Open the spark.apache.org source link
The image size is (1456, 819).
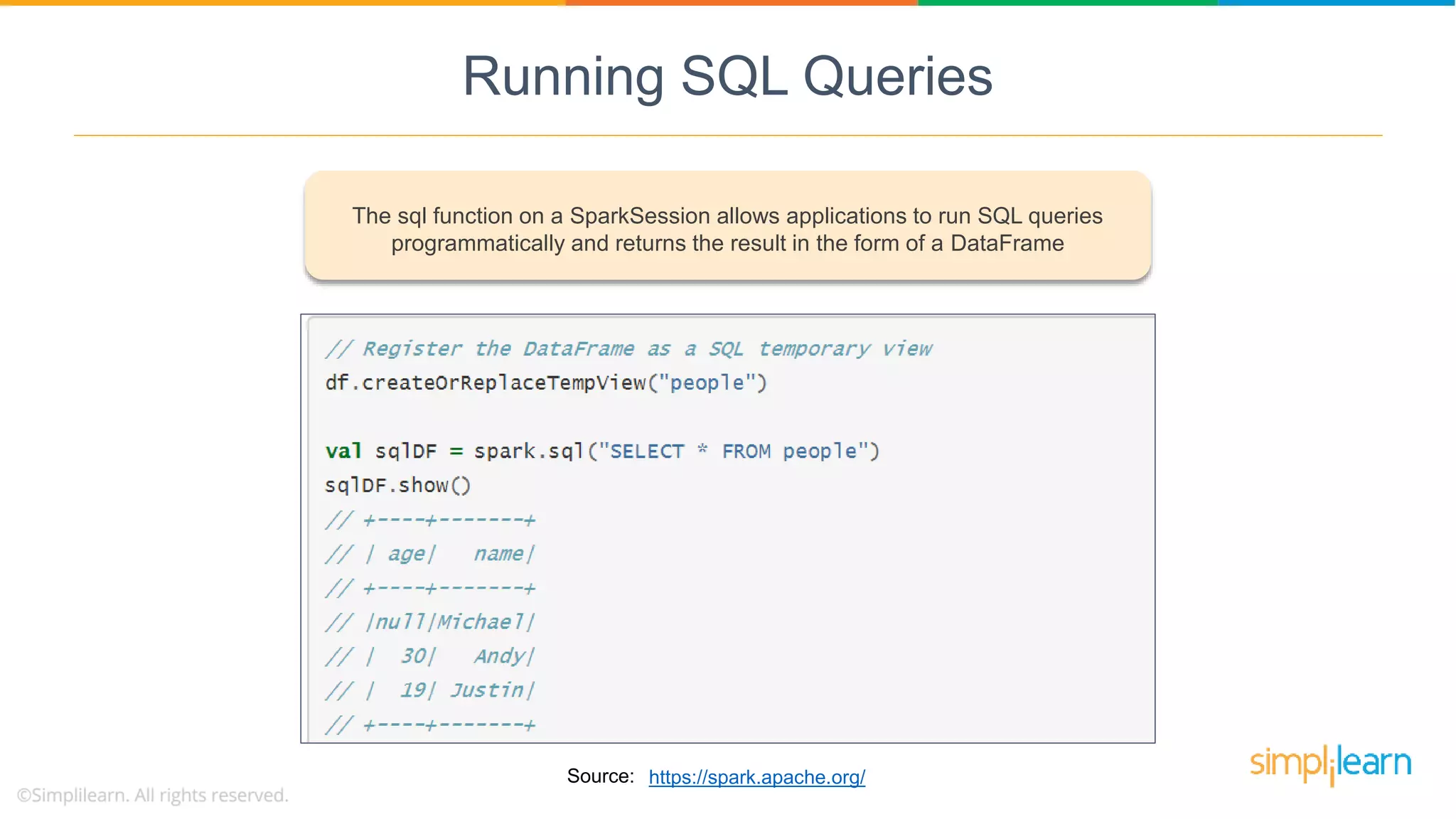tap(756, 777)
